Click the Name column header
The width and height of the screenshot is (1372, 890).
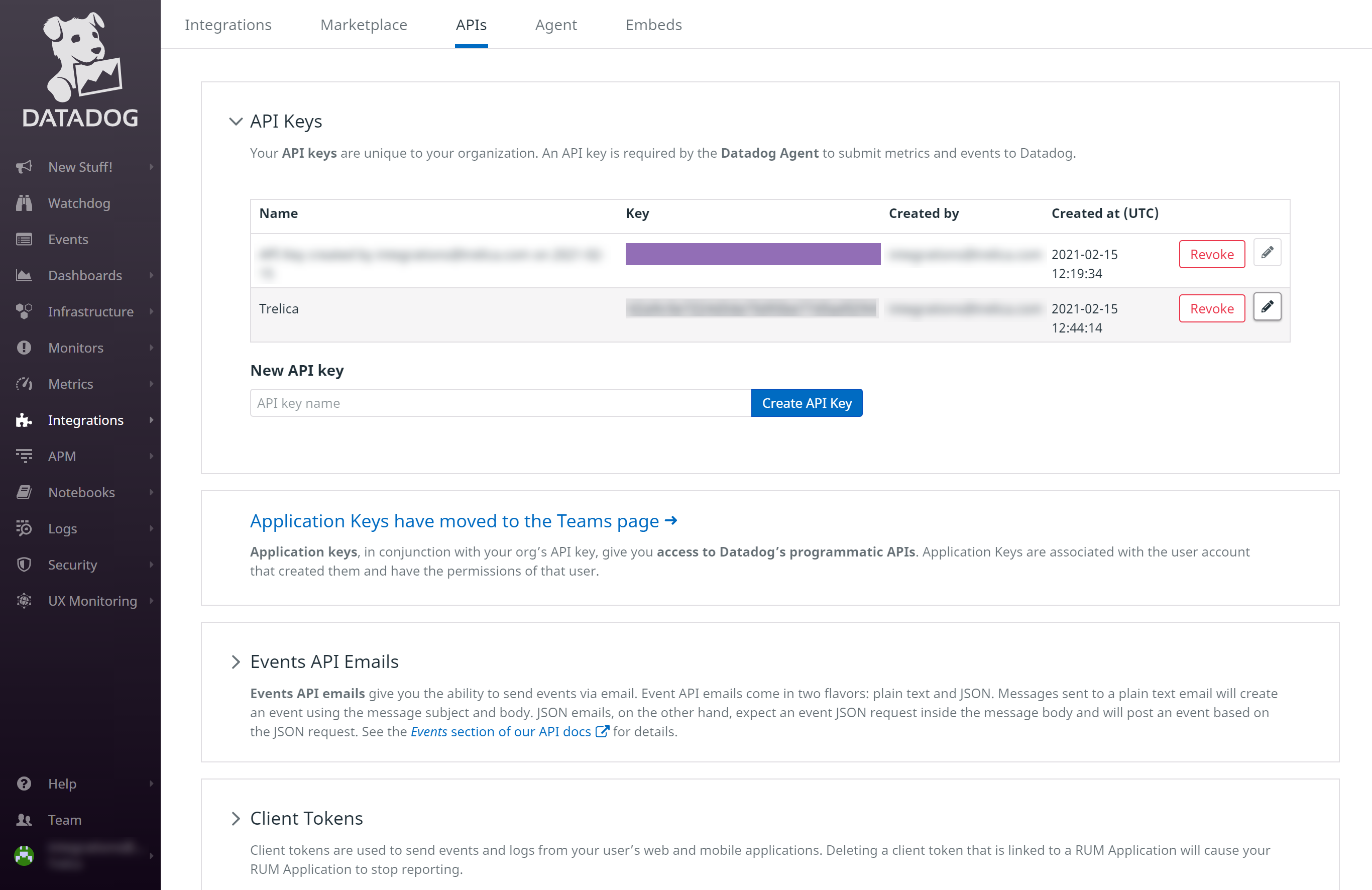click(x=278, y=213)
